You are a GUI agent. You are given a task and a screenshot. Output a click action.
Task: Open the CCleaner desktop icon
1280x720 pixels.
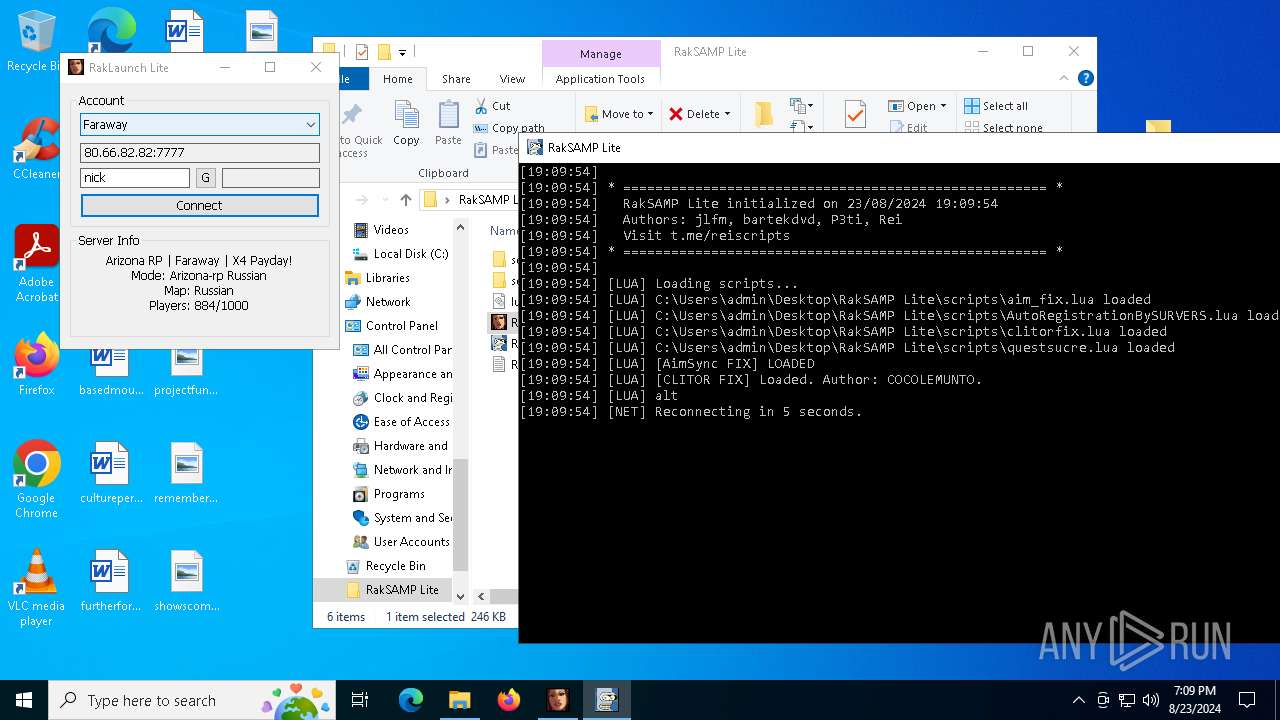[x=36, y=150]
